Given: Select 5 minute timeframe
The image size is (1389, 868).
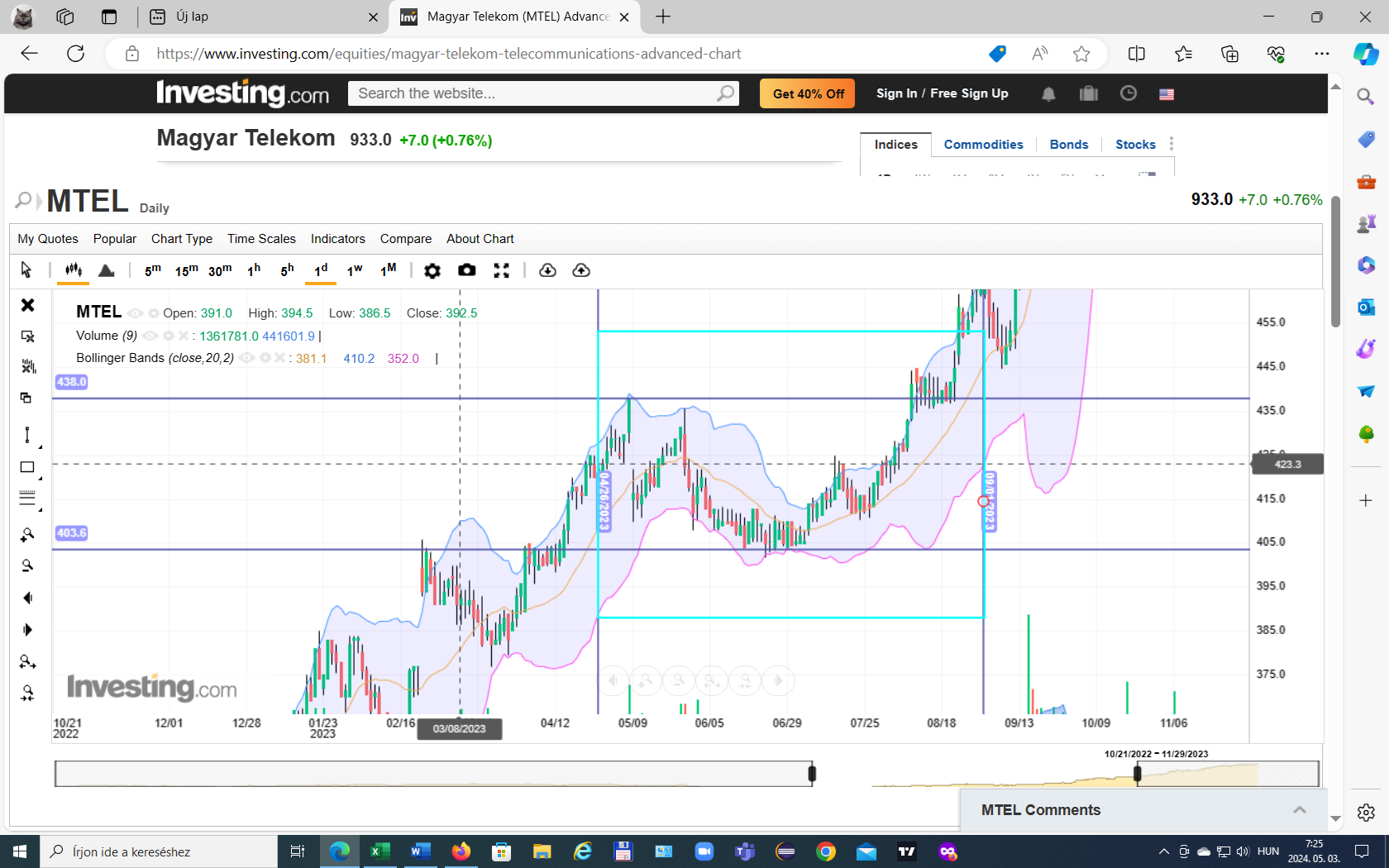Looking at the screenshot, I should (x=153, y=269).
